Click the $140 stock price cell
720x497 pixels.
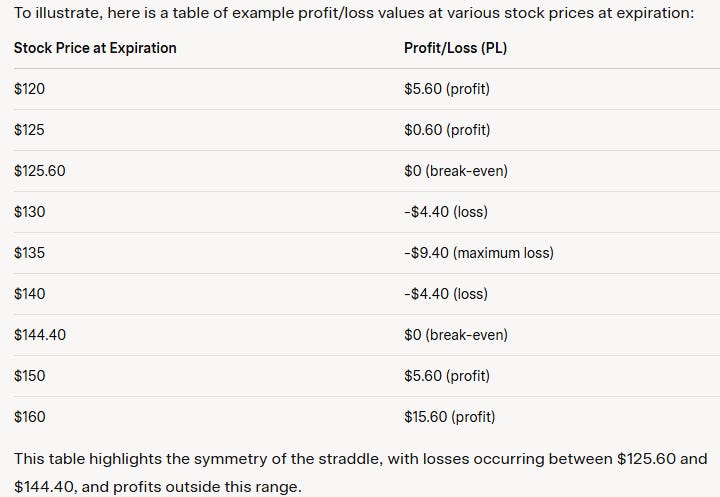tap(30, 294)
